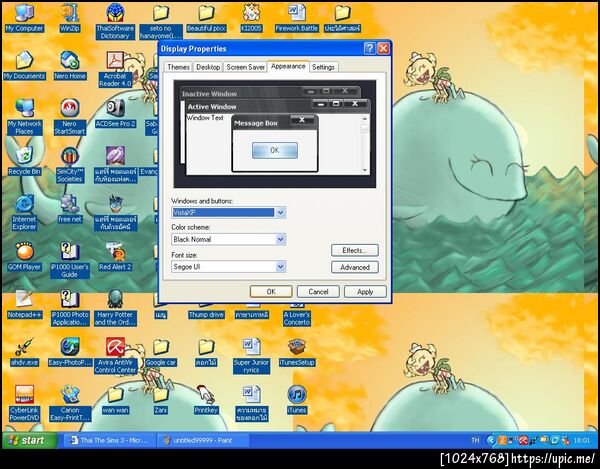Open the Font size dropdown
600x469 pixels.
tap(280, 267)
